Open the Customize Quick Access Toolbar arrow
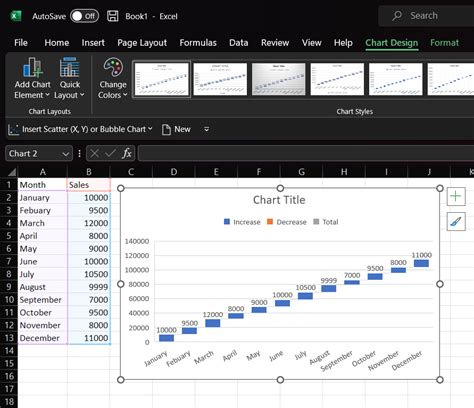 pyautogui.click(x=207, y=129)
